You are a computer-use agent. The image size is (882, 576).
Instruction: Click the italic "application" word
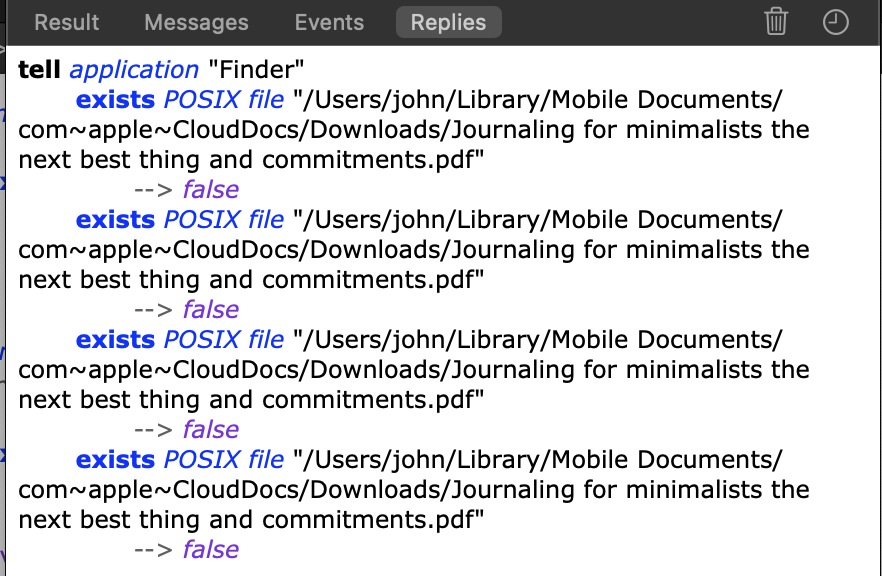(x=134, y=70)
